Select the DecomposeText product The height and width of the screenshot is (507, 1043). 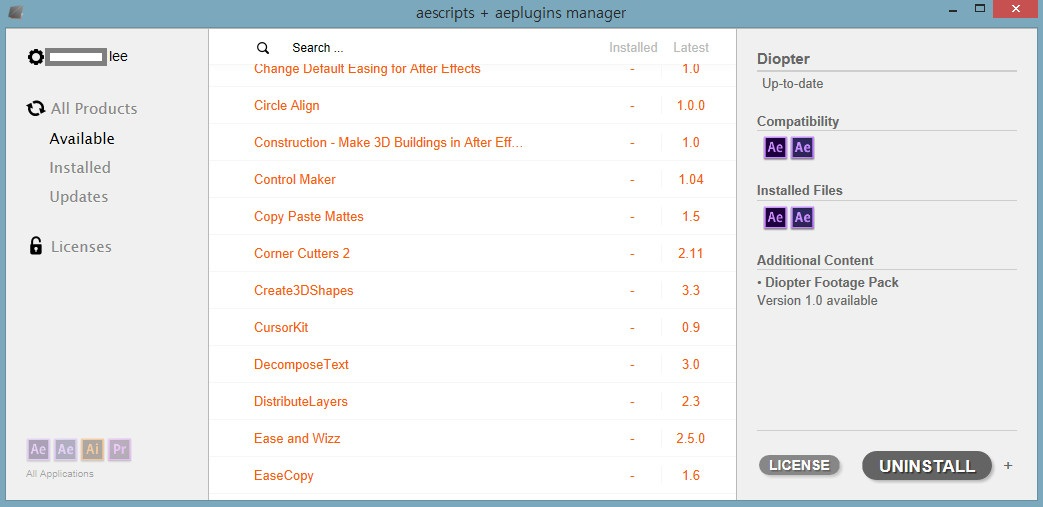301,365
